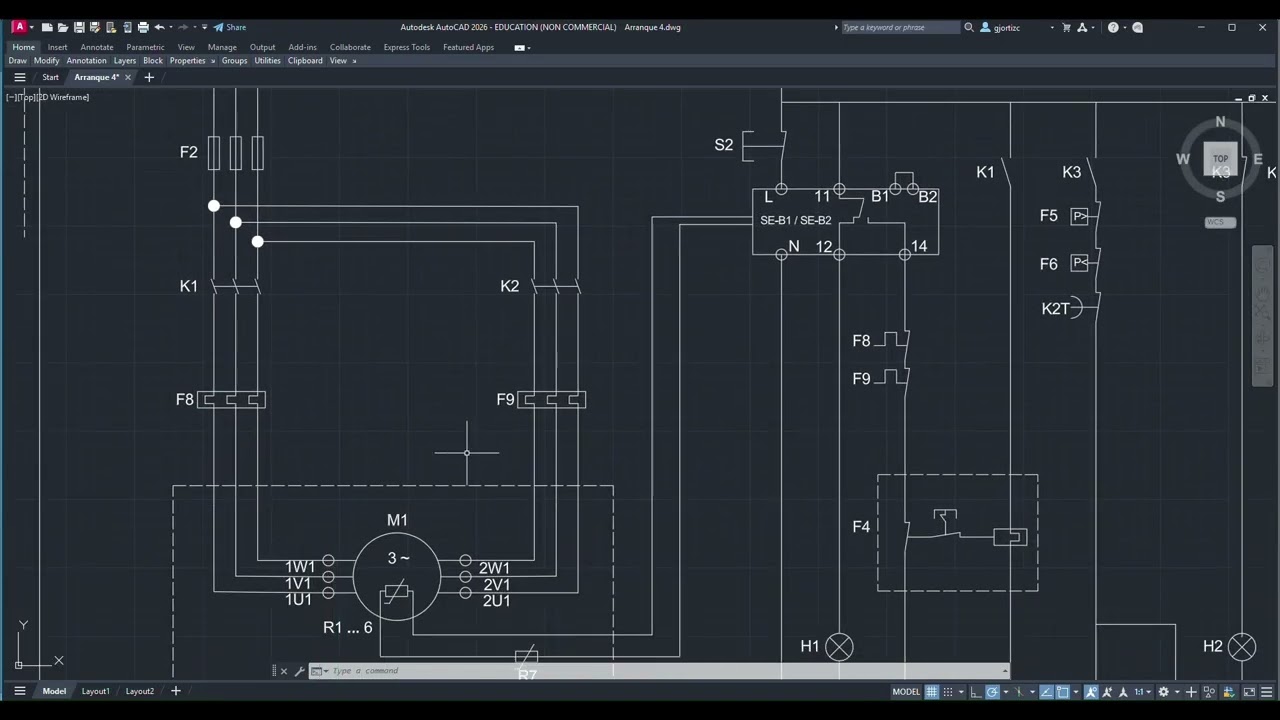
Task: Toggle Object Snap in the status bar
Action: coord(1063,692)
